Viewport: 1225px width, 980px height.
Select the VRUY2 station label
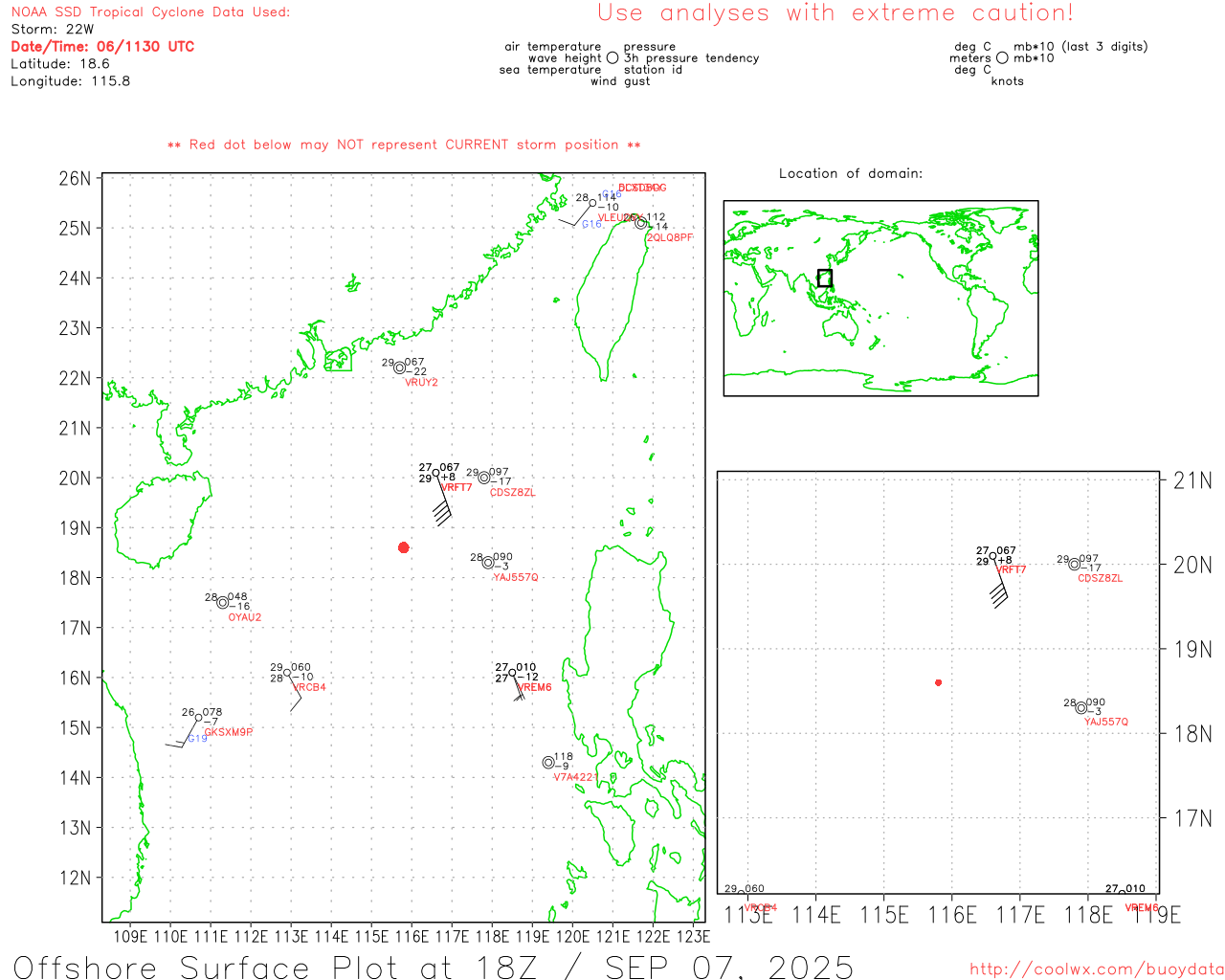click(x=421, y=383)
